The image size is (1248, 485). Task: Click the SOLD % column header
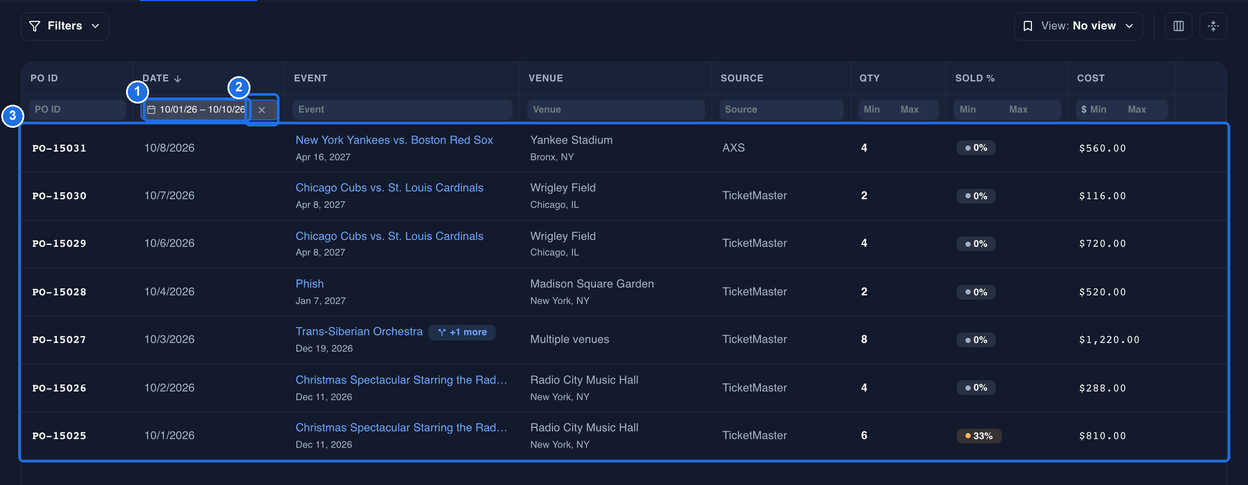point(975,78)
